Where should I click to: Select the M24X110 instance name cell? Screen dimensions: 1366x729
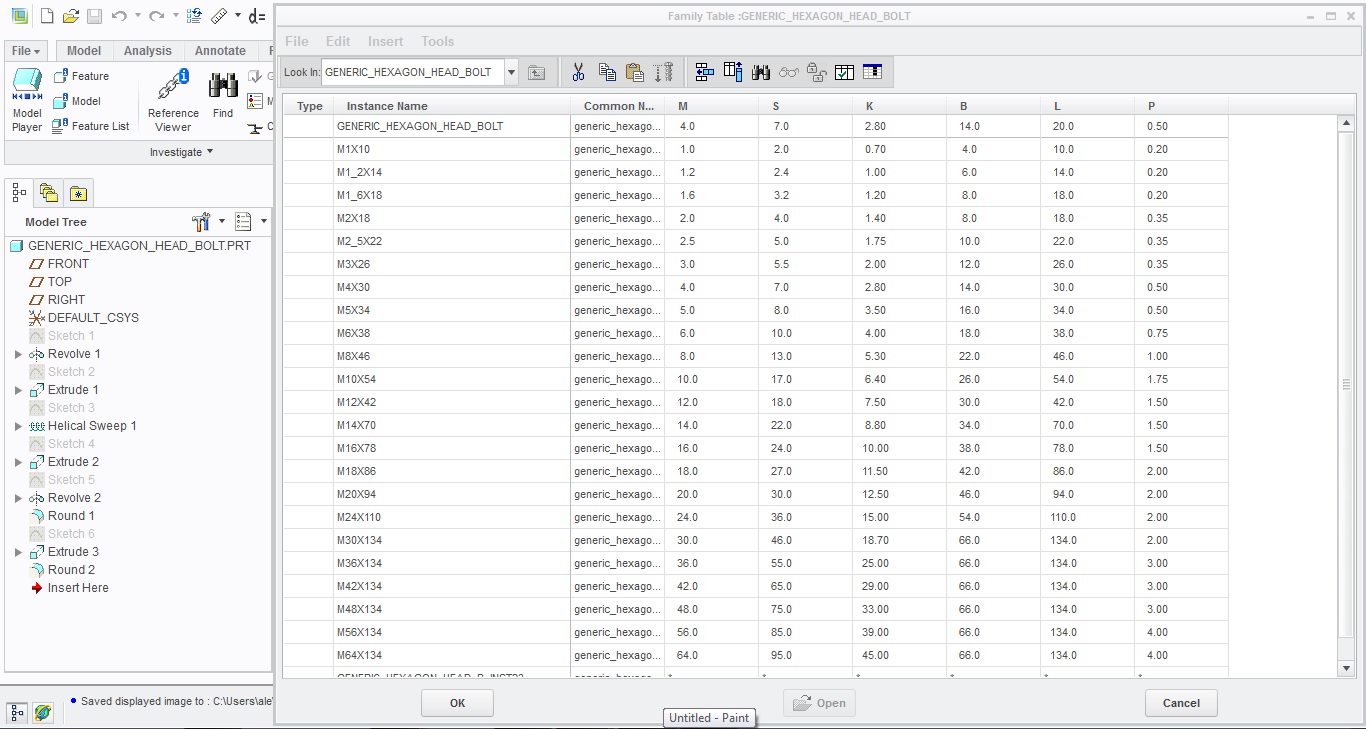point(452,517)
